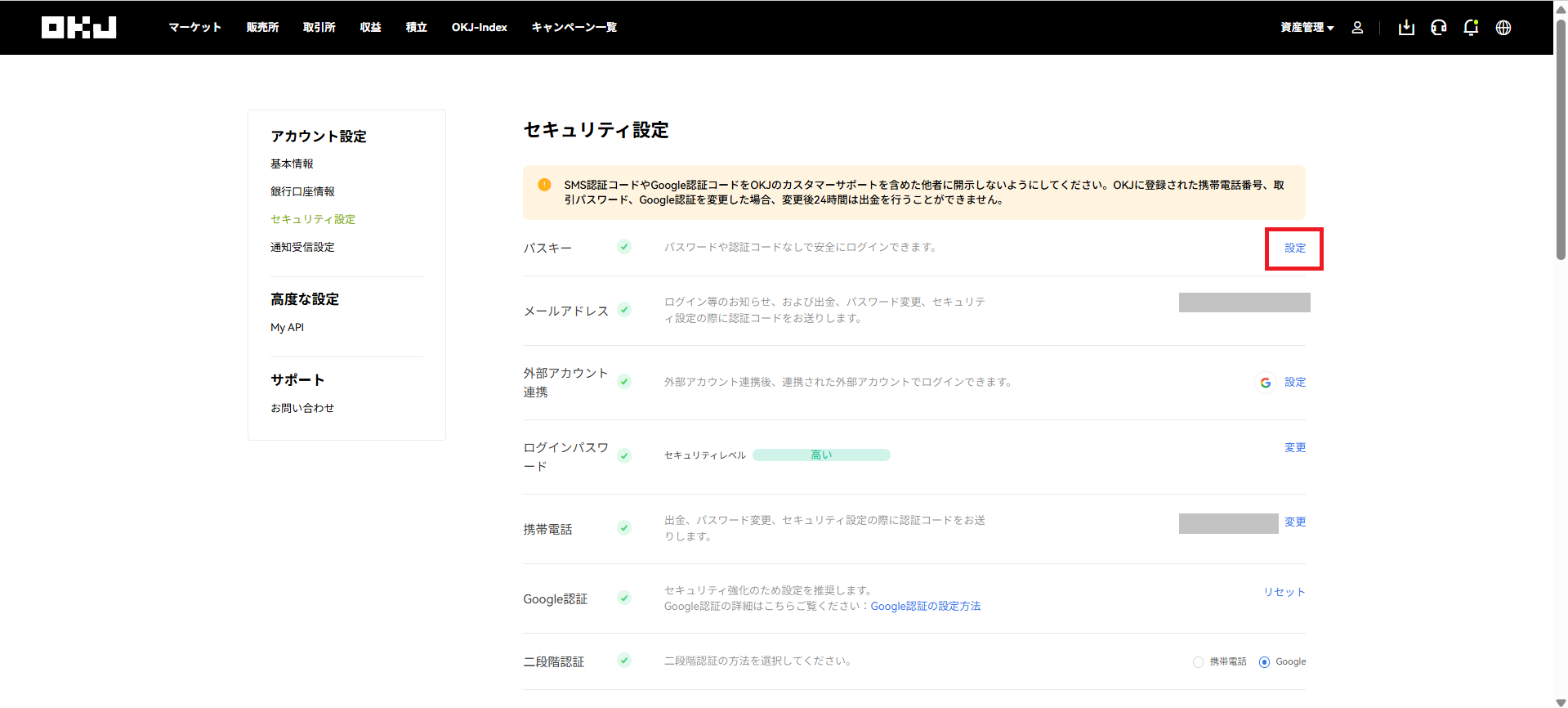This screenshot has width=1568, height=708.
Task: Click 設定 for external account linking
Action: tap(1295, 383)
